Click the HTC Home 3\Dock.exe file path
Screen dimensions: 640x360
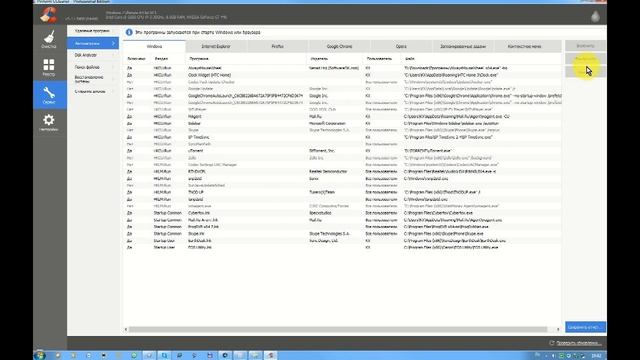click(451, 75)
